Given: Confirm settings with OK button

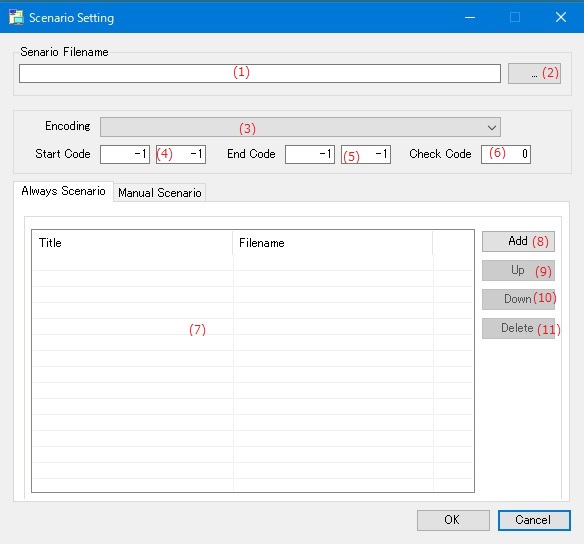Looking at the screenshot, I should pyautogui.click(x=453, y=520).
